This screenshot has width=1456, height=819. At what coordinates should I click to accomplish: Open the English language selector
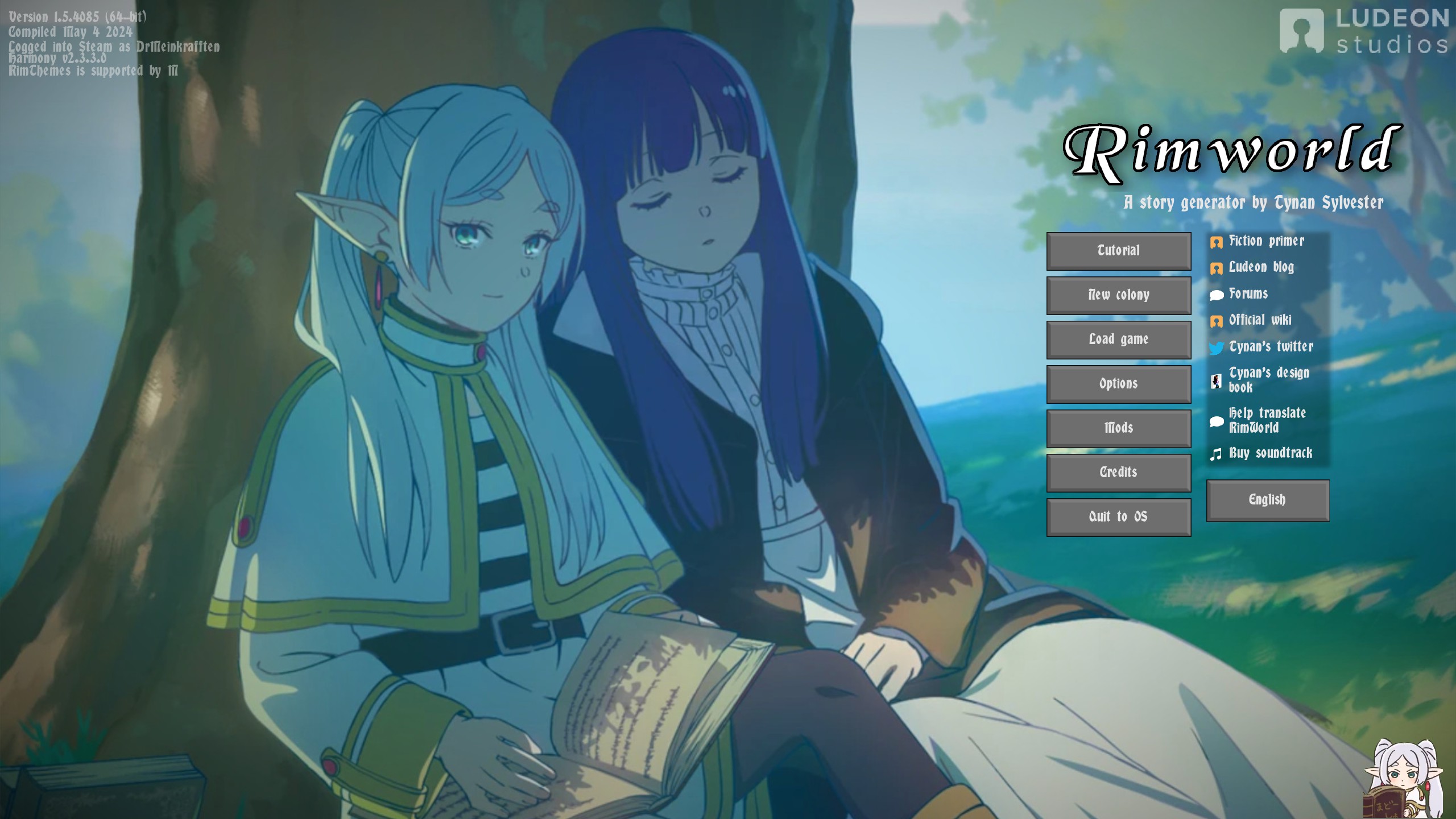click(1267, 500)
